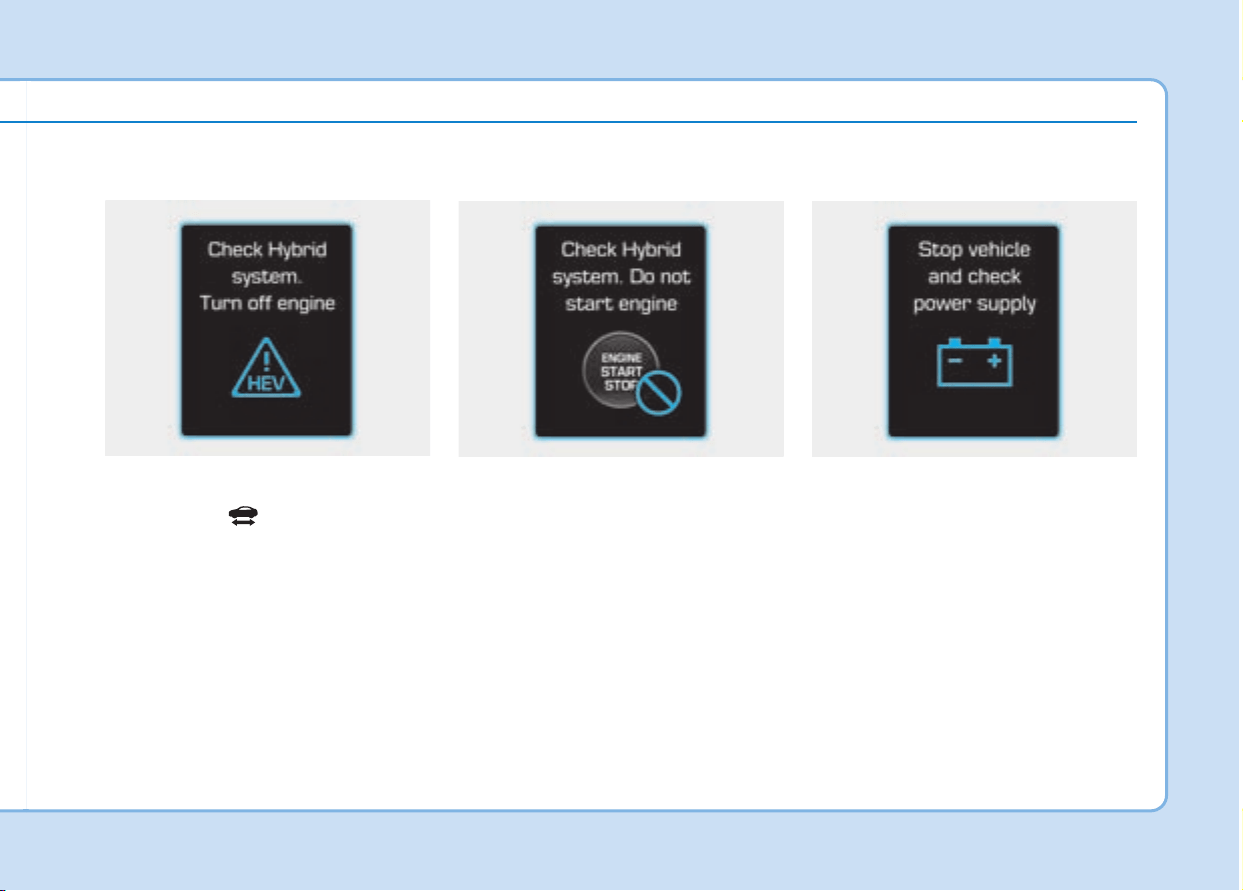This screenshot has height=891, width=1243.
Task: Click the 'system. Do not' text line
Action: [x=621, y=277]
